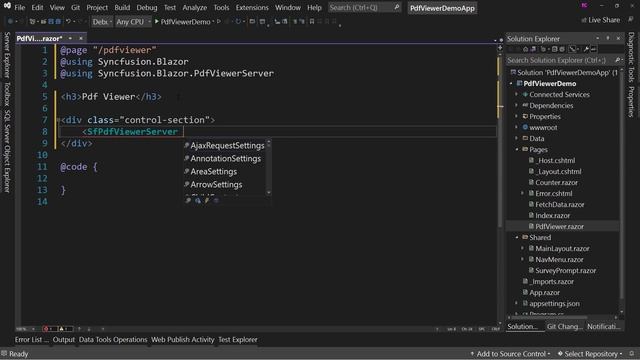Click the error count icon below the editor
The width and height of the screenshot is (640, 360).
click(x=45, y=329)
